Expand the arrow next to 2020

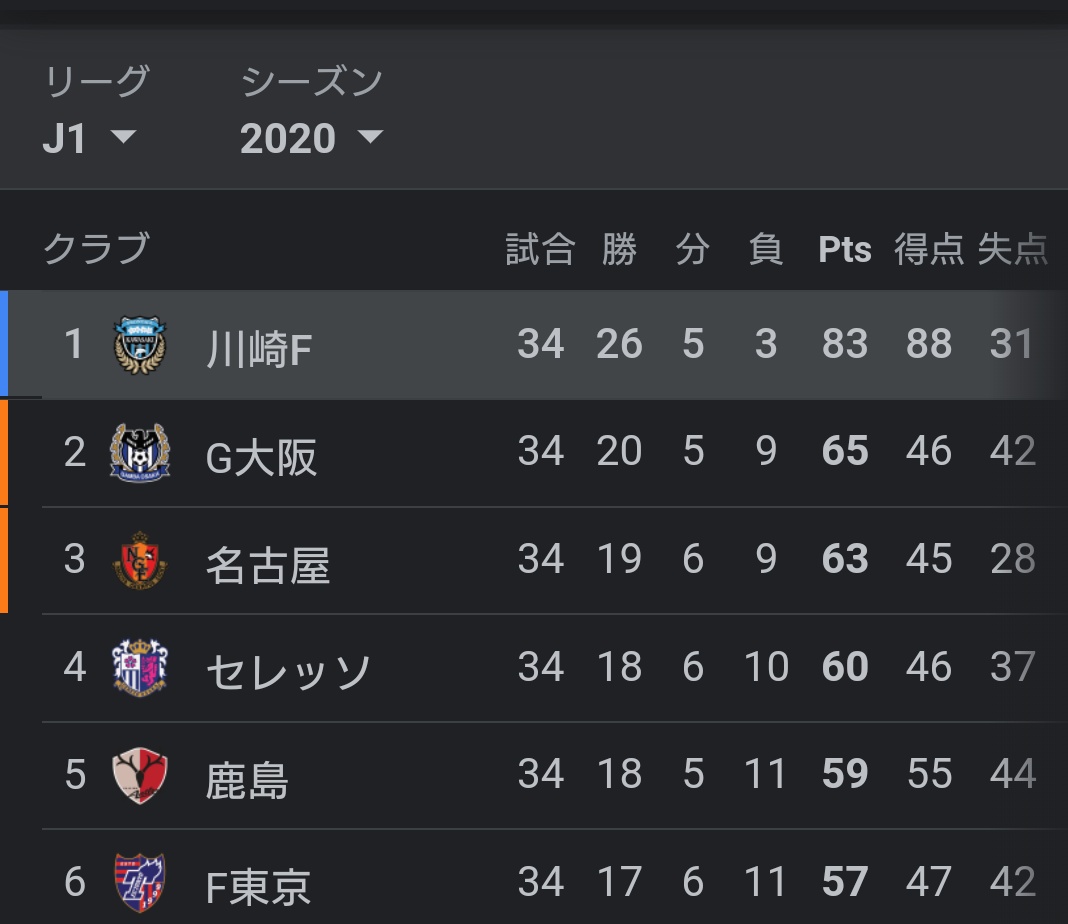[x=371, y=137]
